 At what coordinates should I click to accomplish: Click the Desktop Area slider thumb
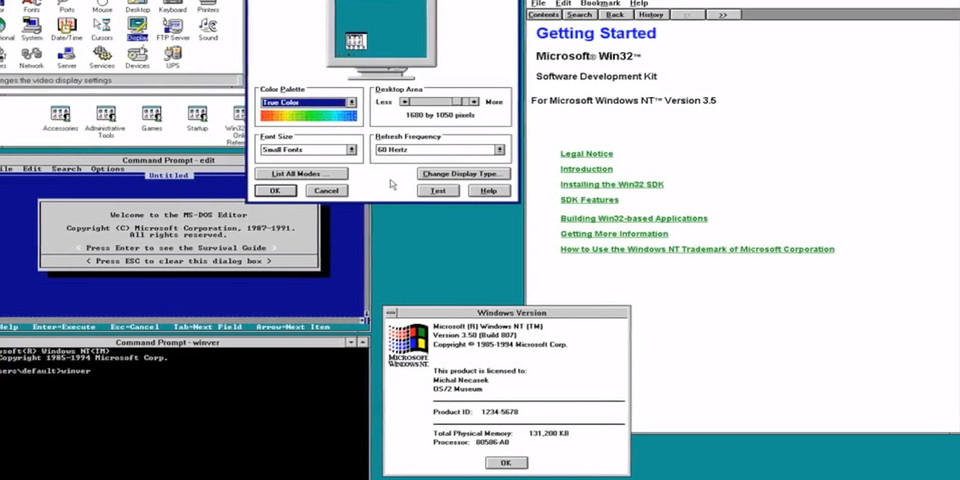pos(457,102)
